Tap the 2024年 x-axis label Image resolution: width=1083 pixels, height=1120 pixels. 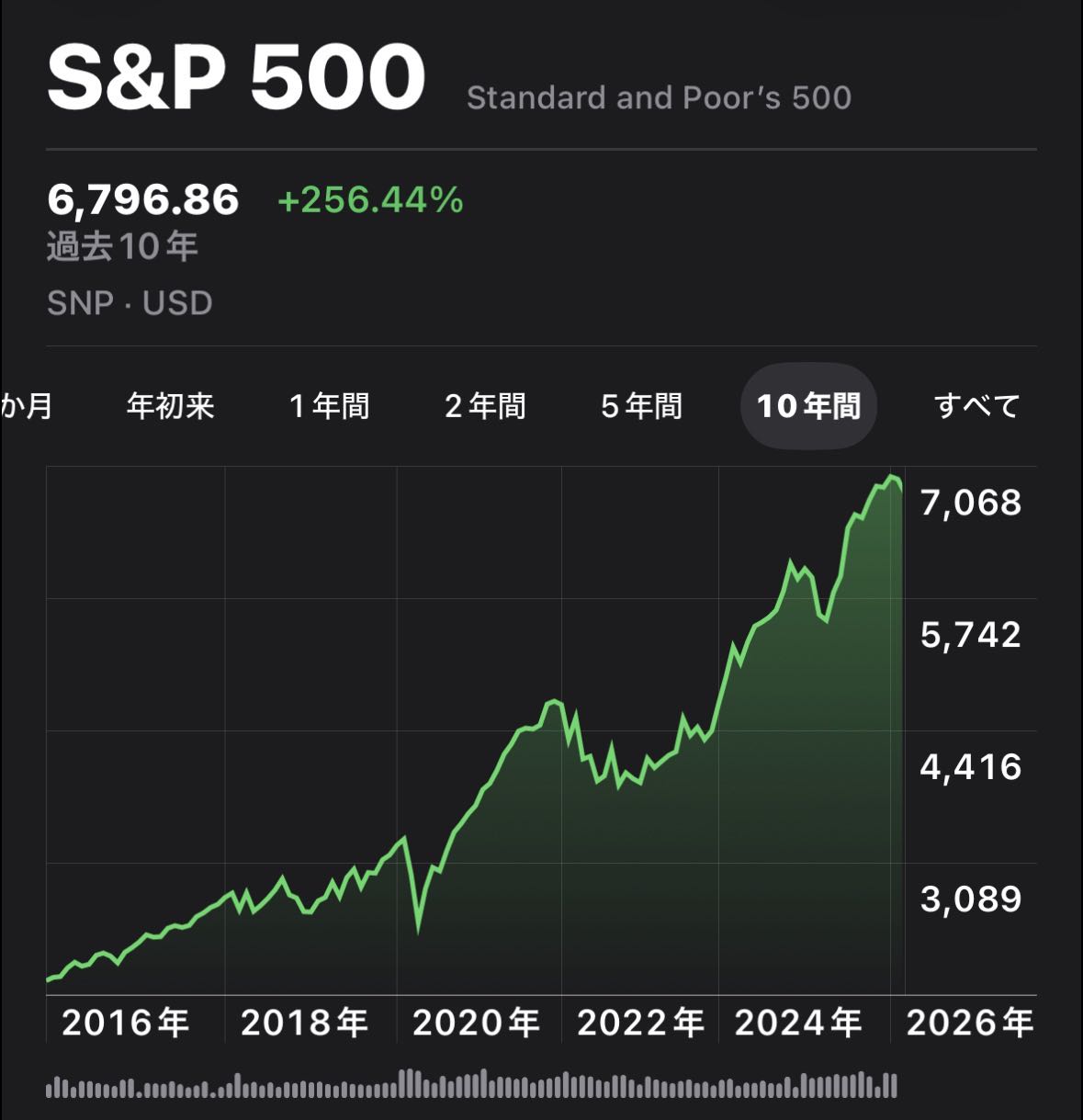click(x=798, y=1022)
